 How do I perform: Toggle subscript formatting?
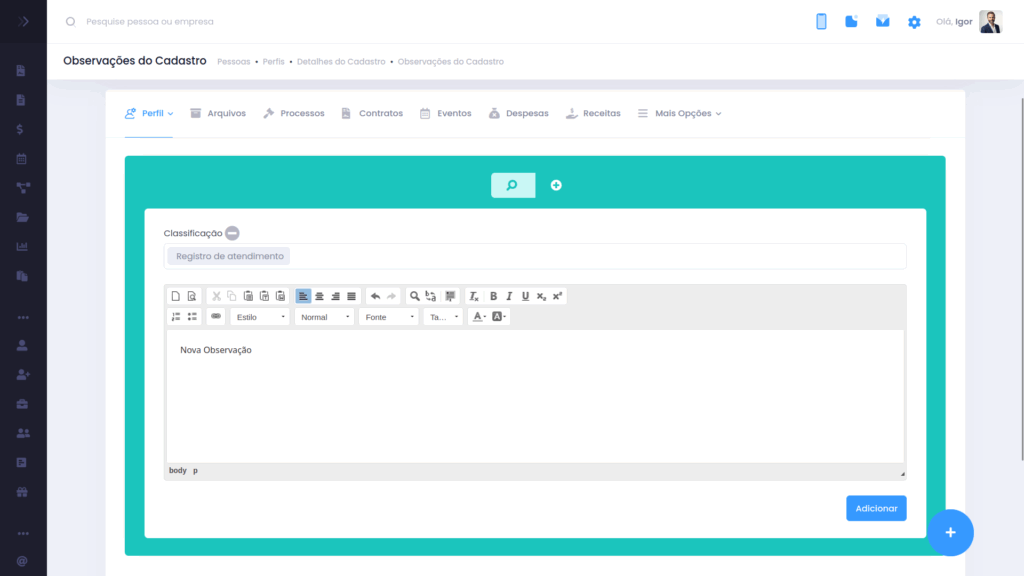tap(541, 296)
